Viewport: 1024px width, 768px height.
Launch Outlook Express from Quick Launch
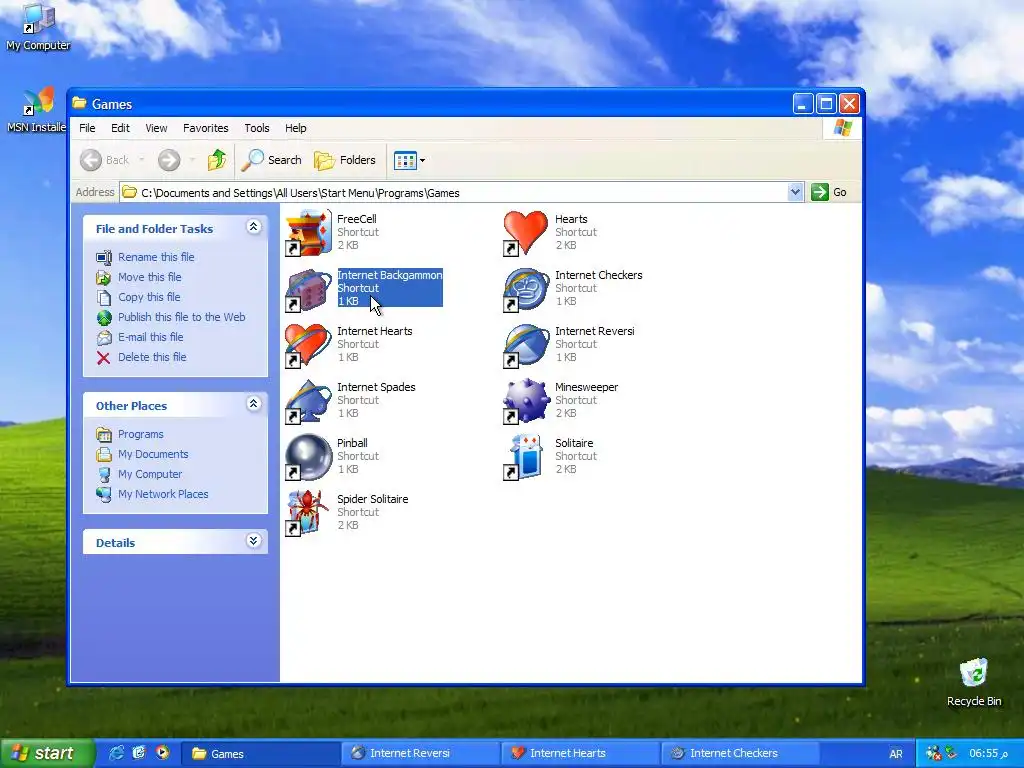(x=139, y=753)
